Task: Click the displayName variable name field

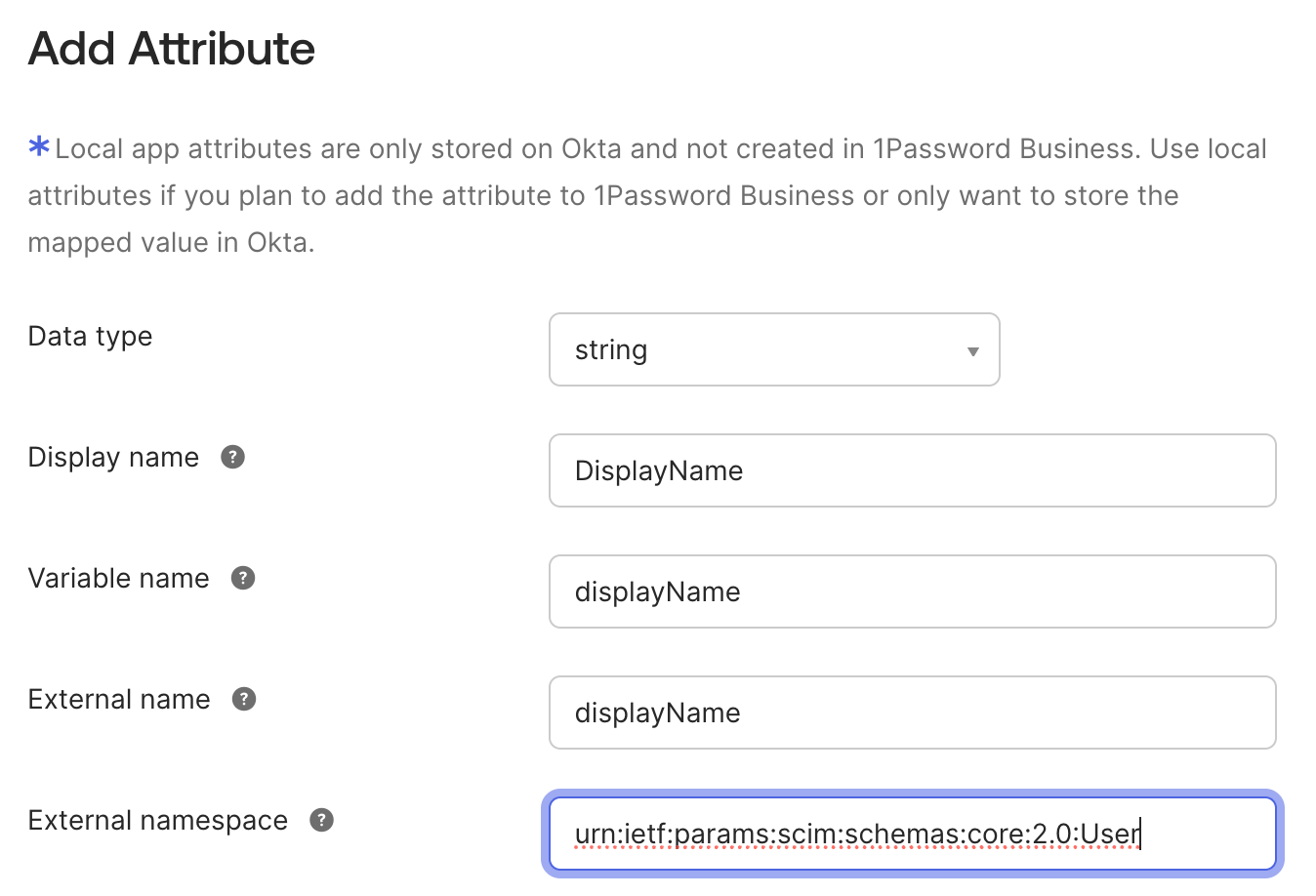Action: pyautogui.click(x=912, y=591)
